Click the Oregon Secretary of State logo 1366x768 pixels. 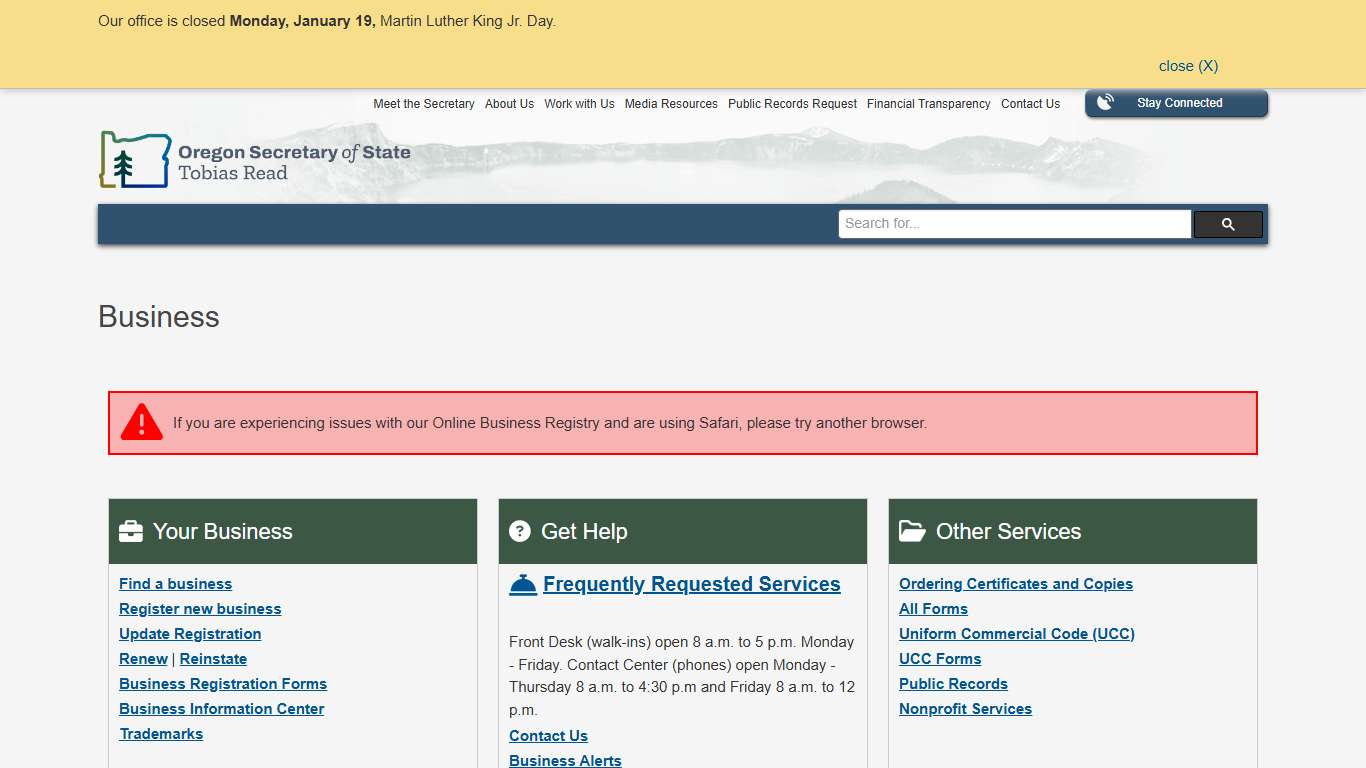[255, 161]
